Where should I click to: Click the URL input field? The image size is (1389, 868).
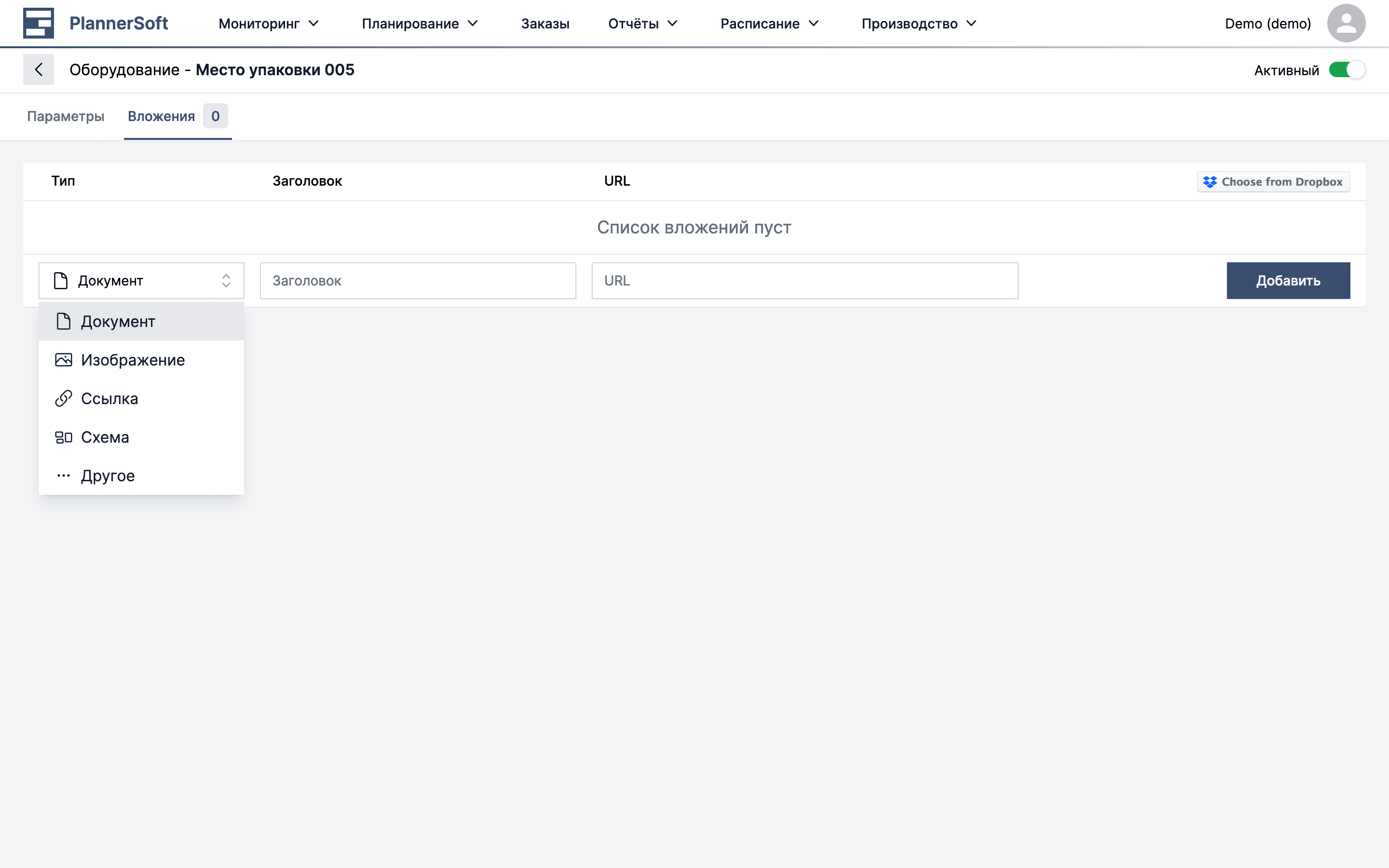pos(804,280)
